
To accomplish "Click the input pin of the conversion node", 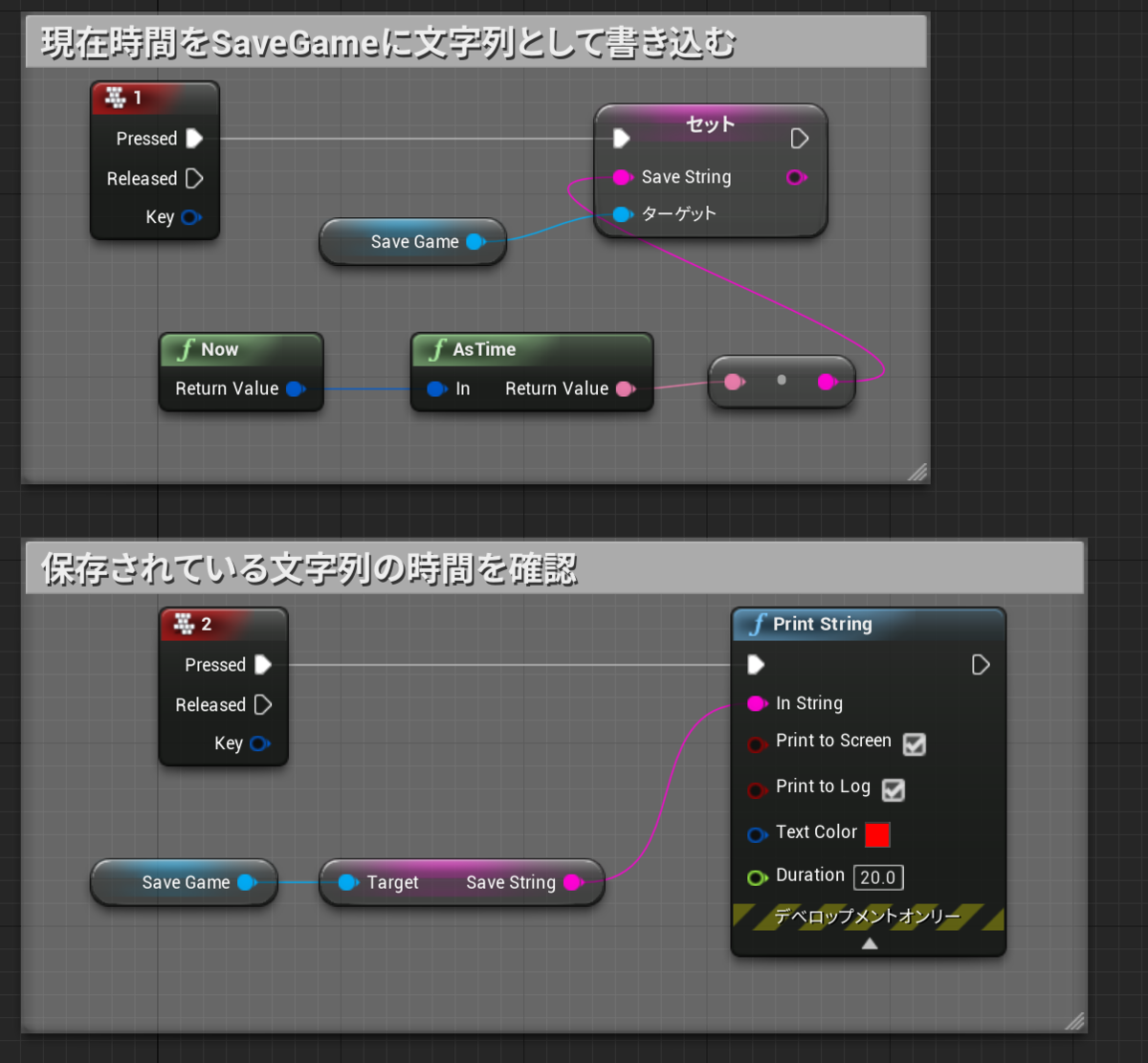I will 735,382.
